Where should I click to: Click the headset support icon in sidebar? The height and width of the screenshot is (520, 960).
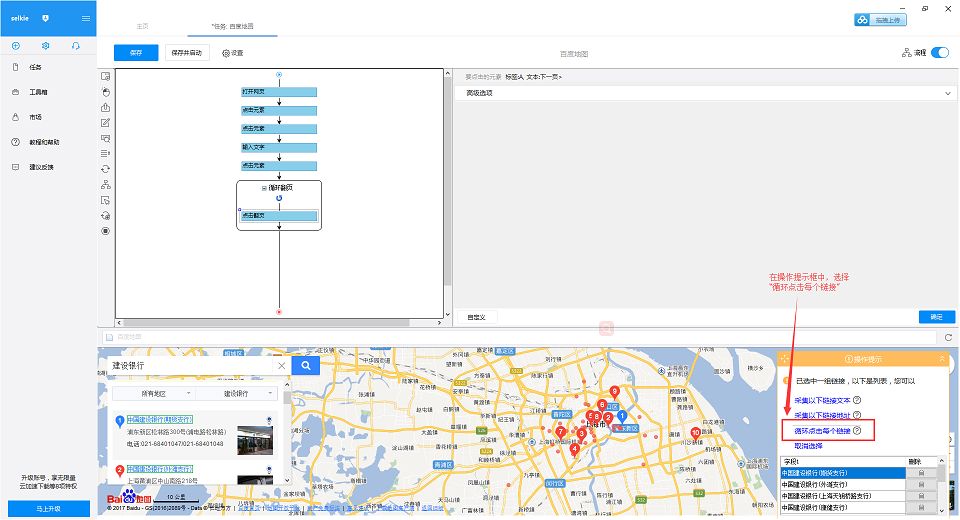[x=75, y=46]
